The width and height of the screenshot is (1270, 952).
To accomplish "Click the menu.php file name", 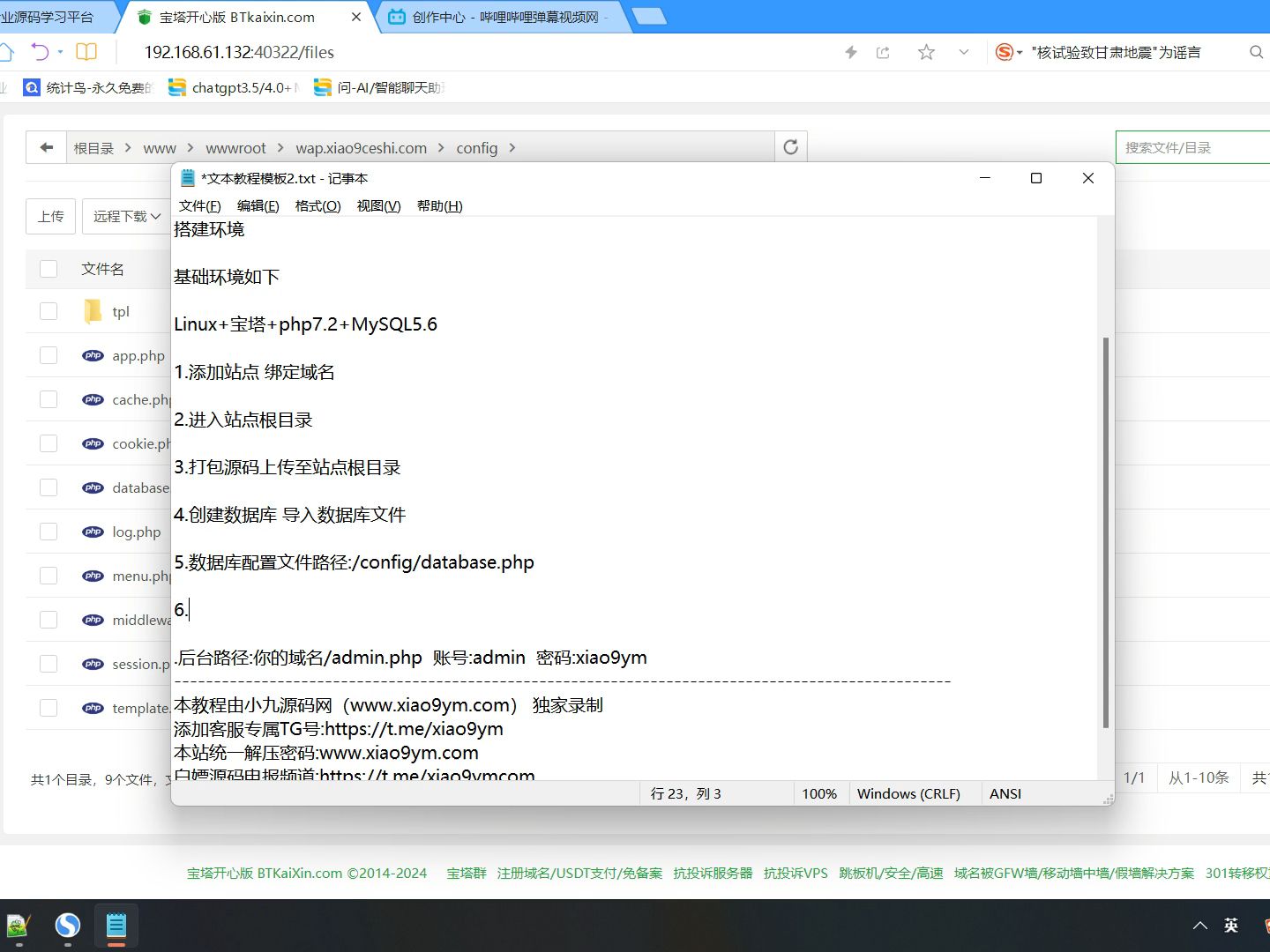I will (x=141, y=576).
